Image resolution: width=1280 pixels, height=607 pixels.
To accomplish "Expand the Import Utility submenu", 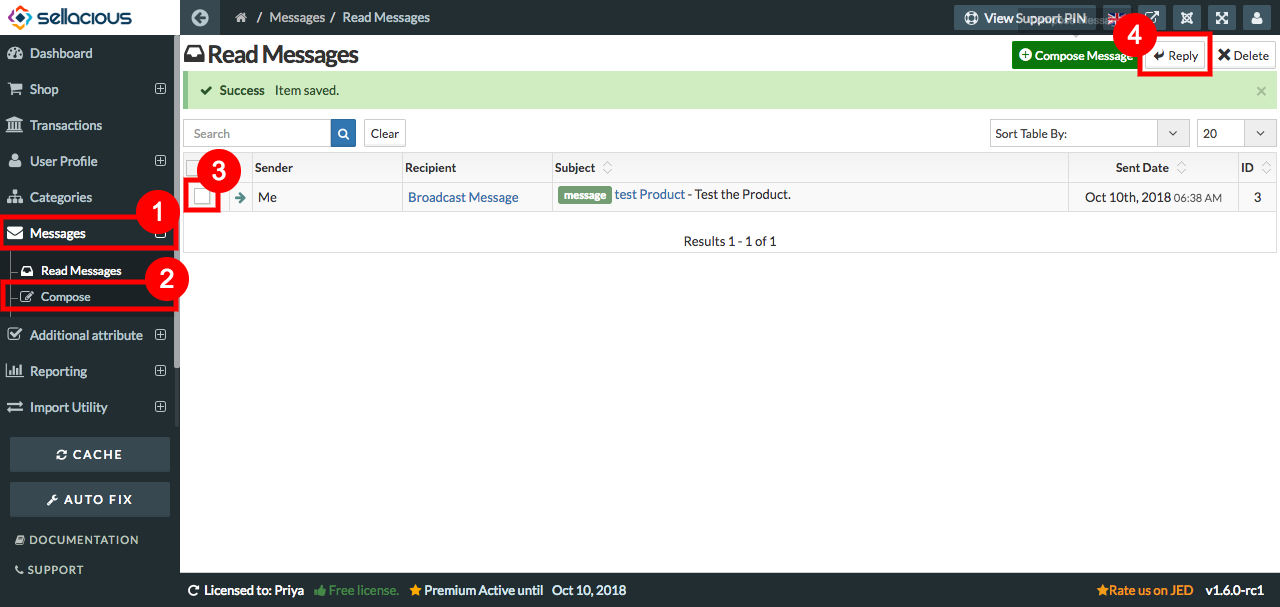I will pos(160,407).
